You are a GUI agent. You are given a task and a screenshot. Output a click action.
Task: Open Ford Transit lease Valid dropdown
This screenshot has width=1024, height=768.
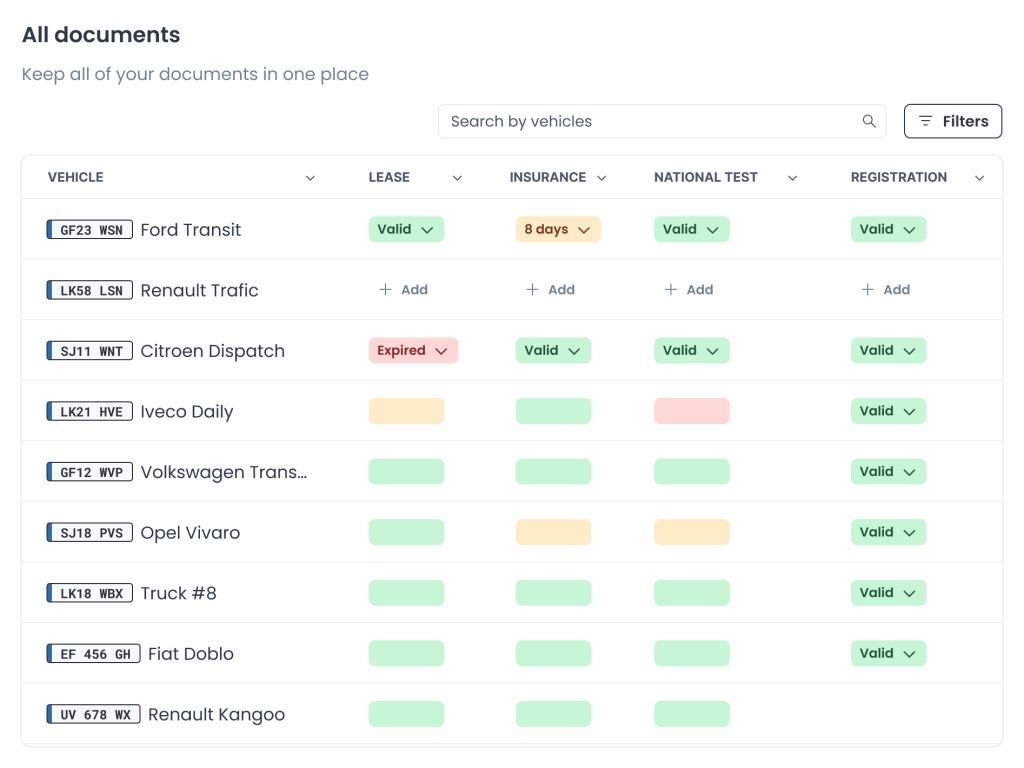click(406, 230)
